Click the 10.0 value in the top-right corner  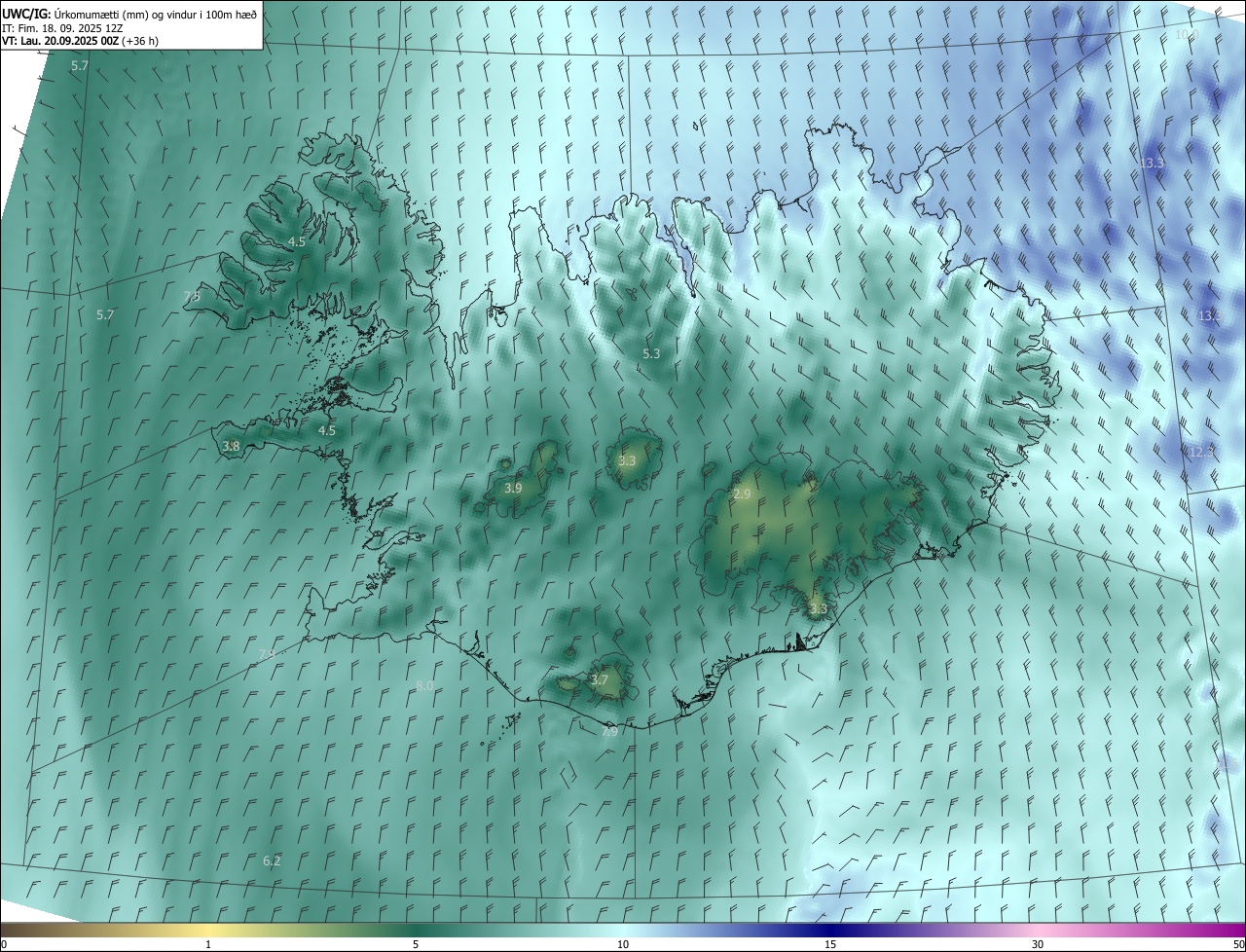click(x=1187, y=35)
